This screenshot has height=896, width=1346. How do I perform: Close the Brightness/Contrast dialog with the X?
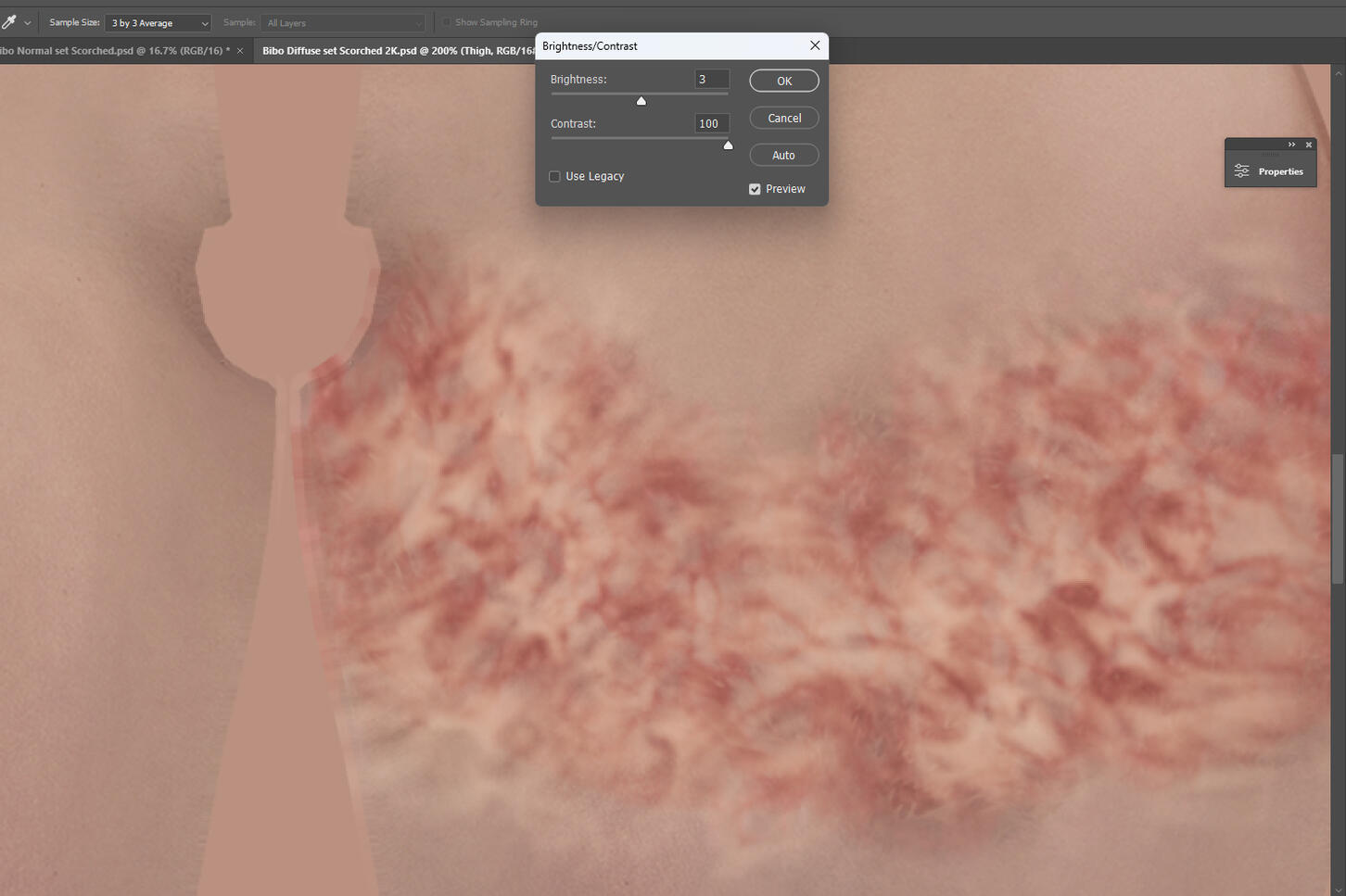tap(815, 45)
